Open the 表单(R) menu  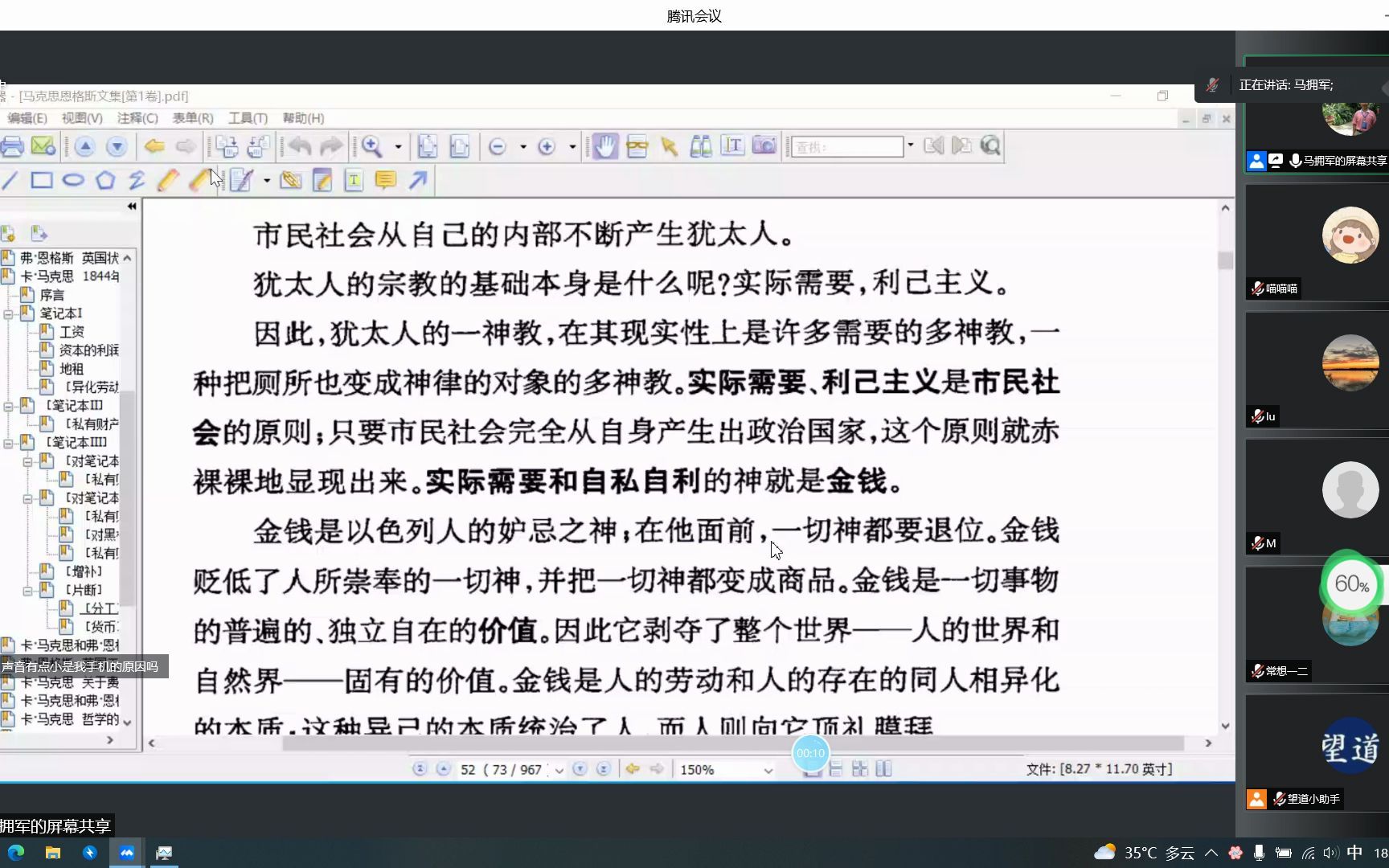click(x=193, y=118)
